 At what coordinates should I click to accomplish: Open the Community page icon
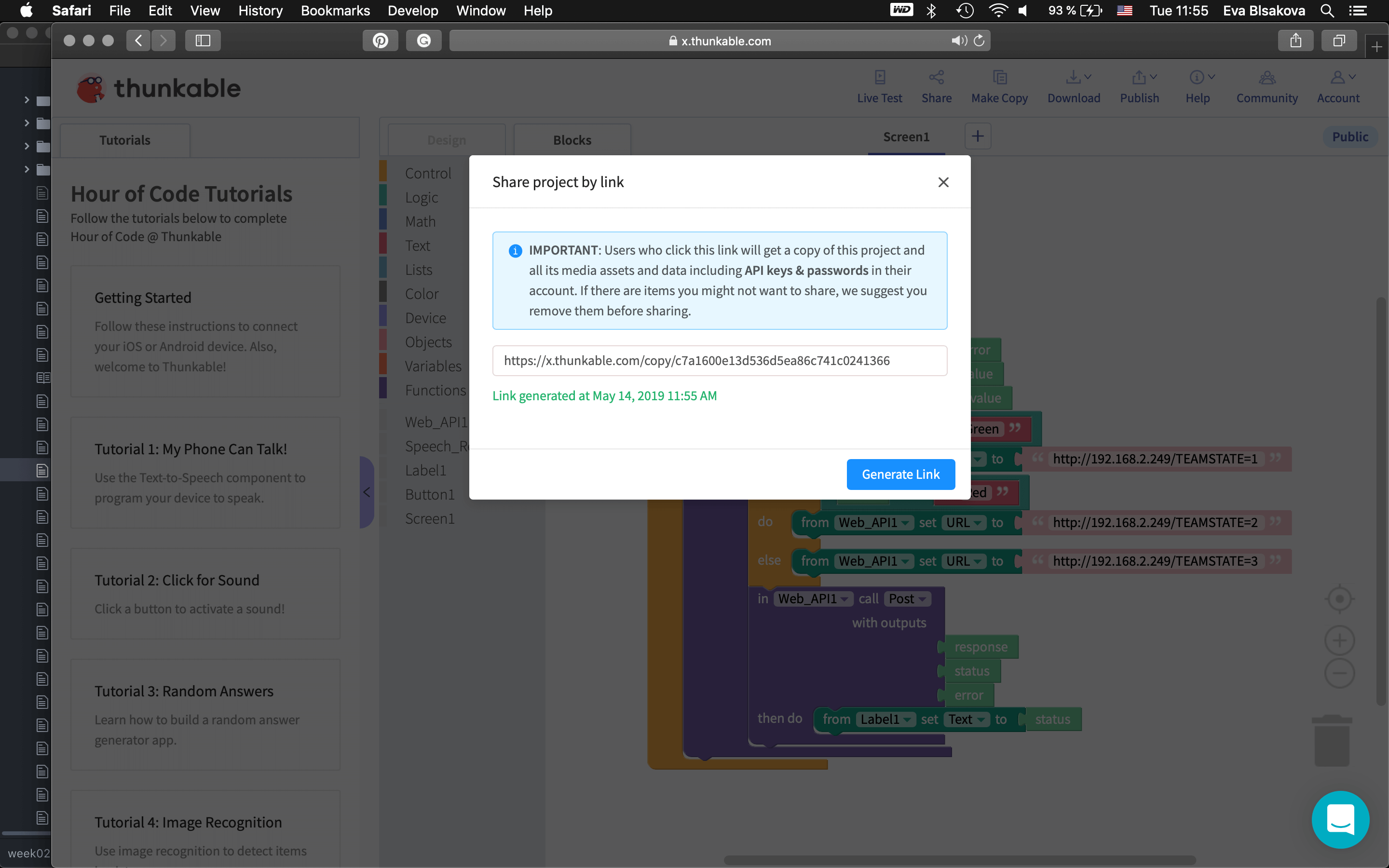[x=1267, y=78]
